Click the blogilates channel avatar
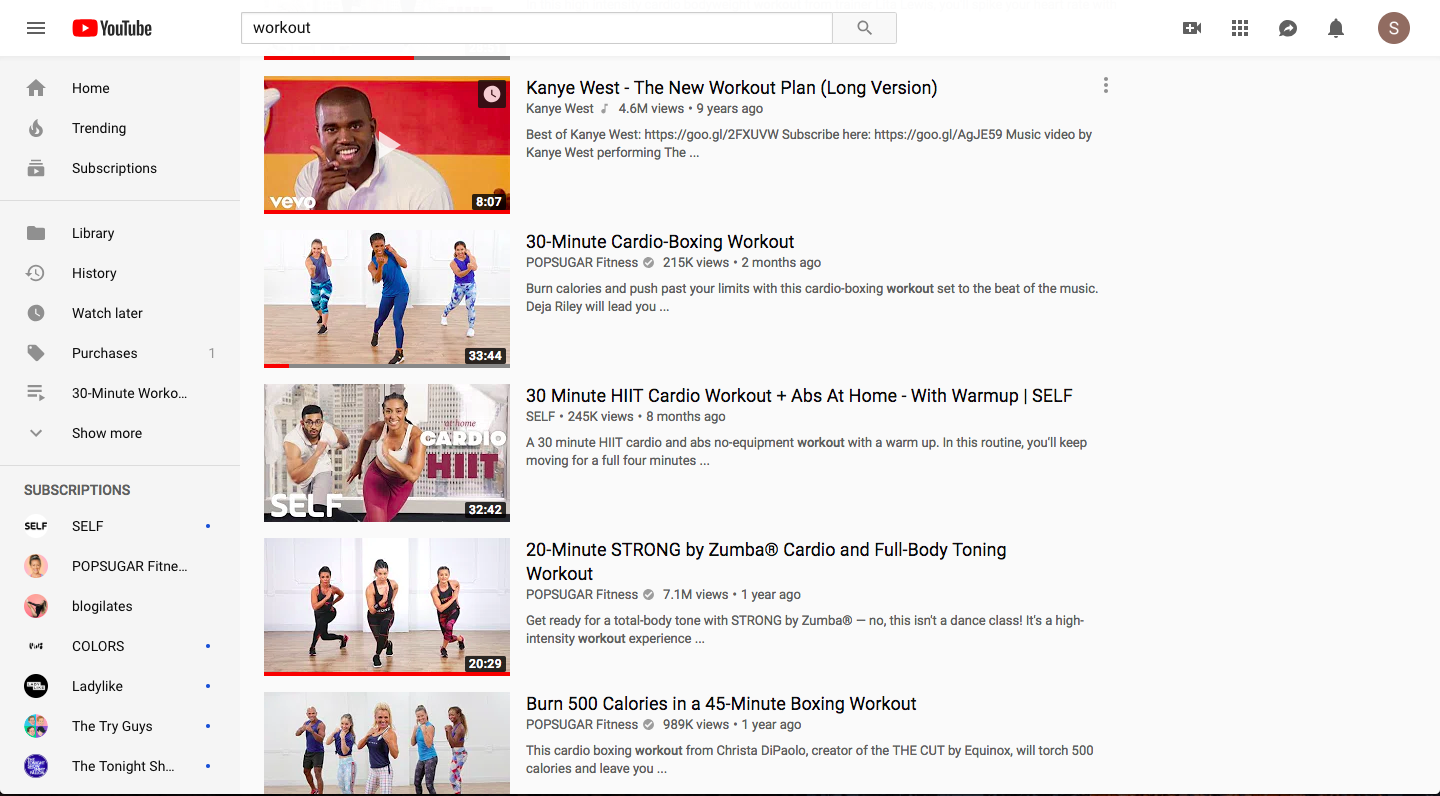The height and width of the screenshot is (796, 1440). [x=36, y=606]
